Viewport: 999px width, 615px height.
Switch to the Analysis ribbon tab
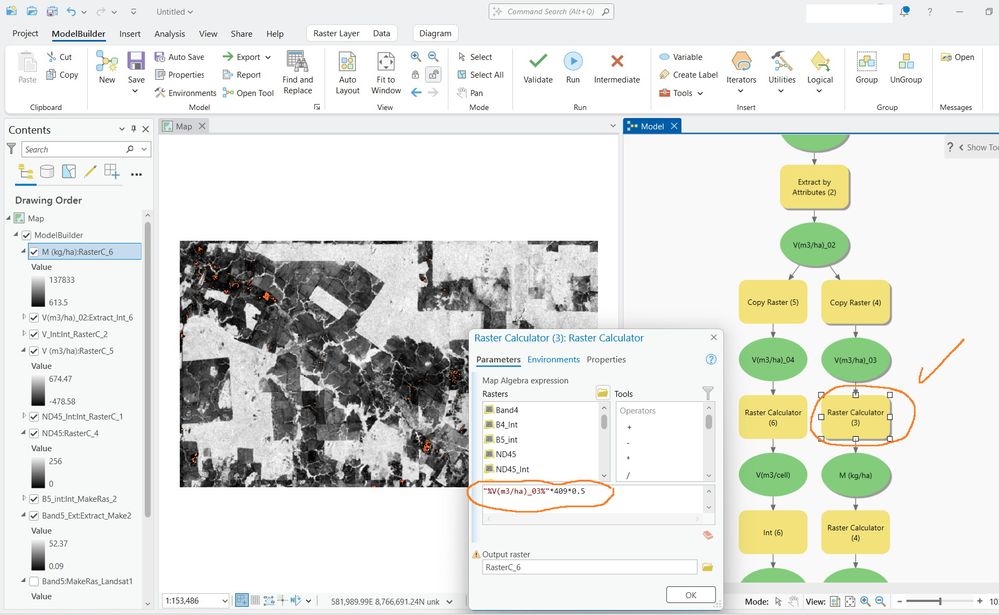click(169, 34)
